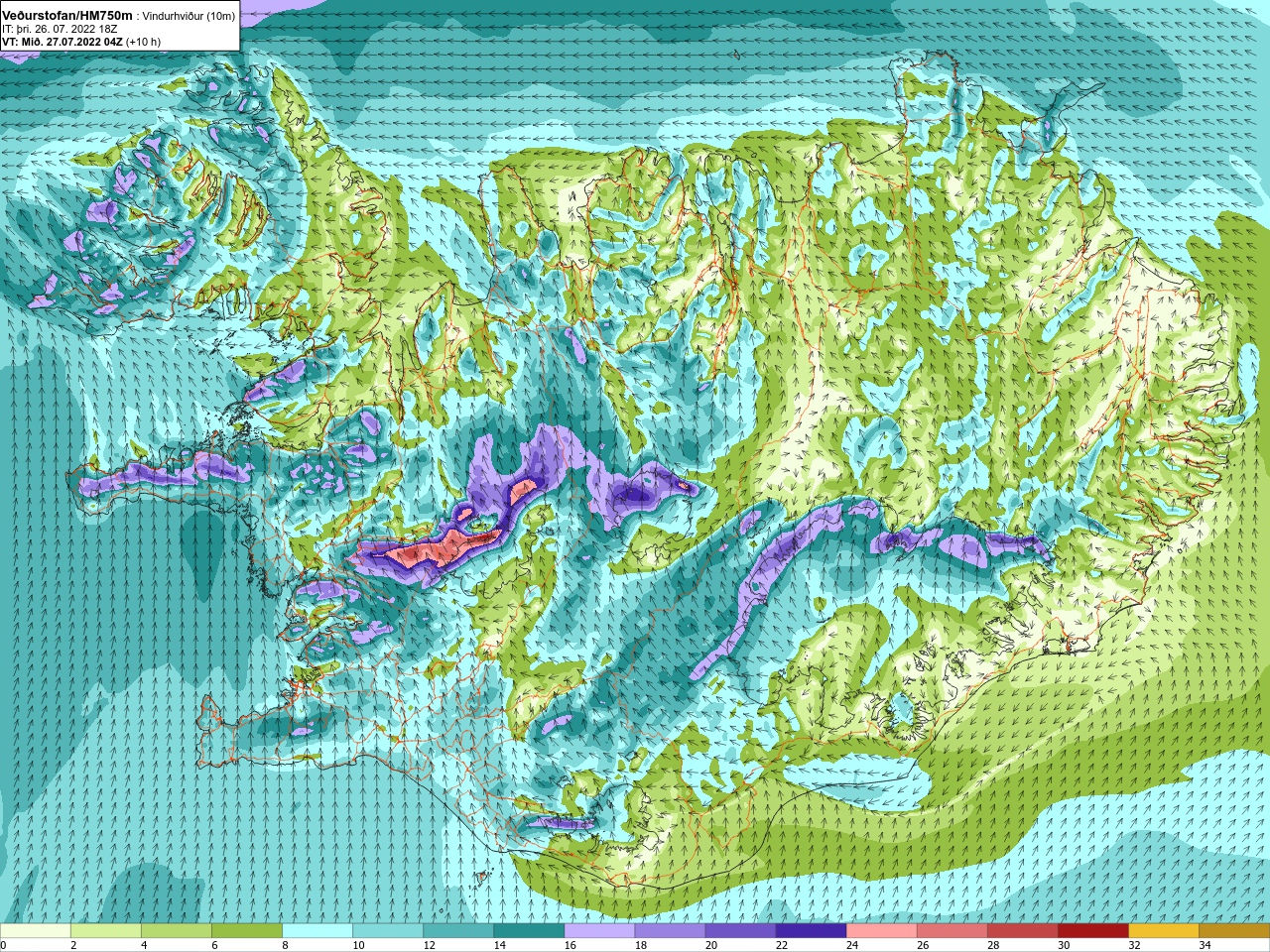Image resolution: width=1270 pixels, height=952 pixels.
Task: Choose the 6–8 dark green legend swatch
Action: 247,931
